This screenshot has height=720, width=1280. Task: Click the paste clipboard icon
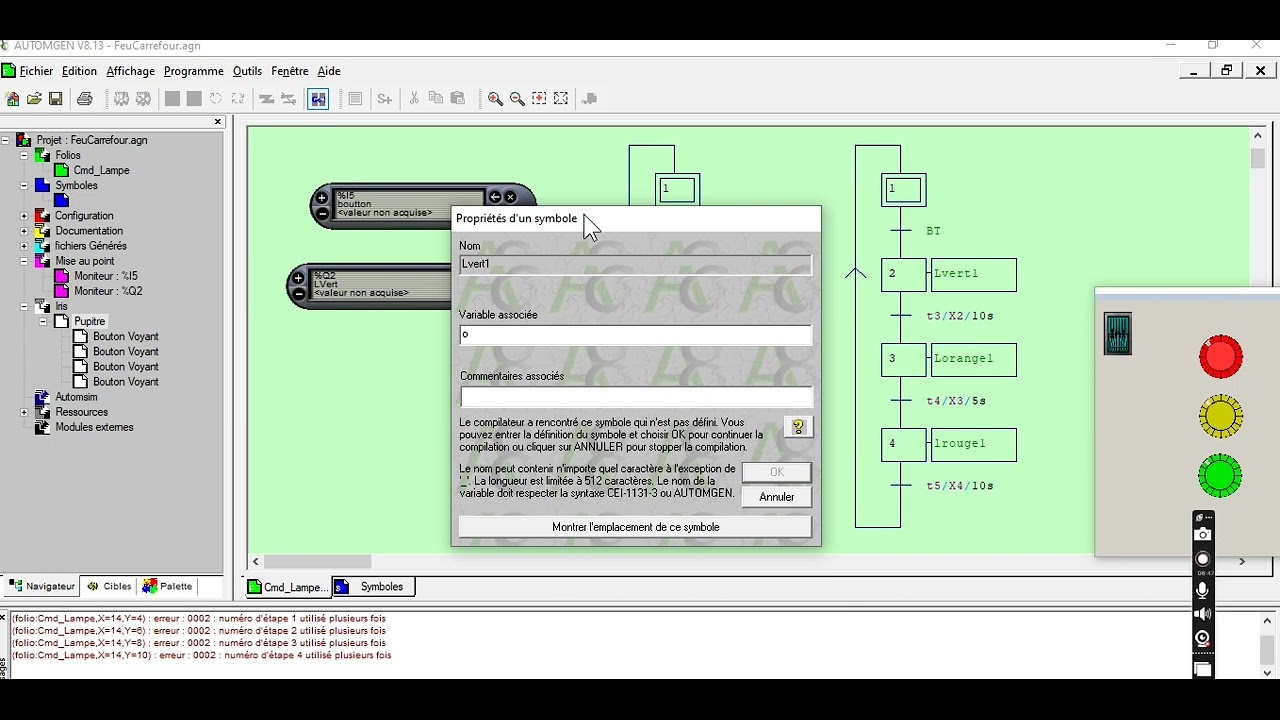point(458,99)
